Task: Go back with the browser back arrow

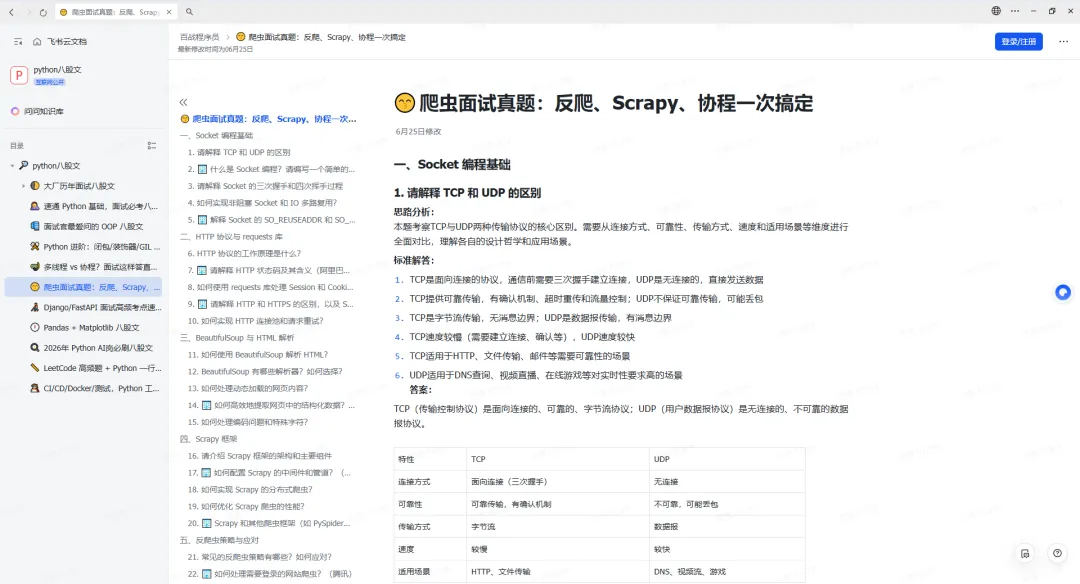Action: point(11,12)
